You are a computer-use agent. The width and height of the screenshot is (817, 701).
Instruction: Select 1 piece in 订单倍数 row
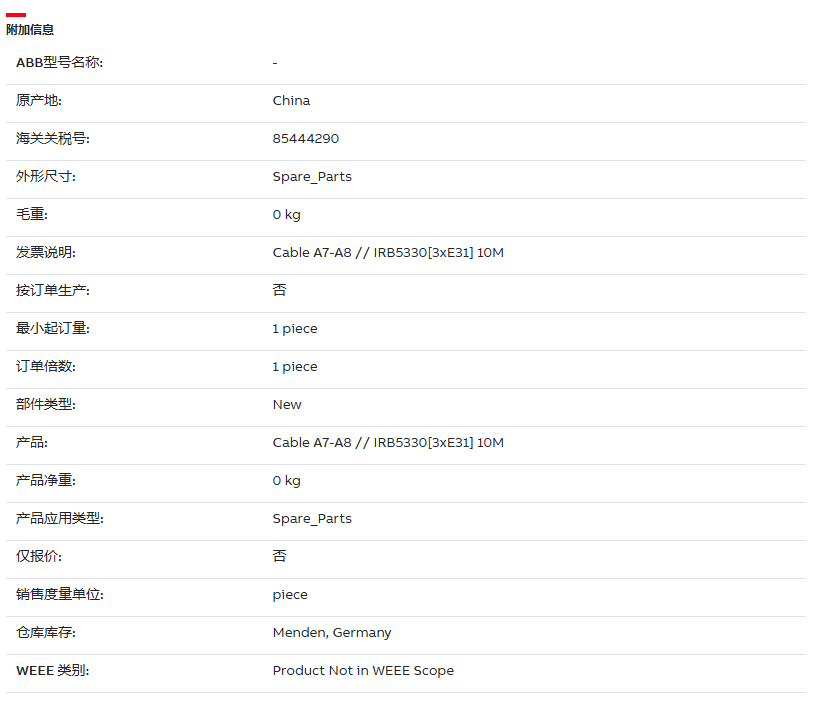(x=295, y=367)
